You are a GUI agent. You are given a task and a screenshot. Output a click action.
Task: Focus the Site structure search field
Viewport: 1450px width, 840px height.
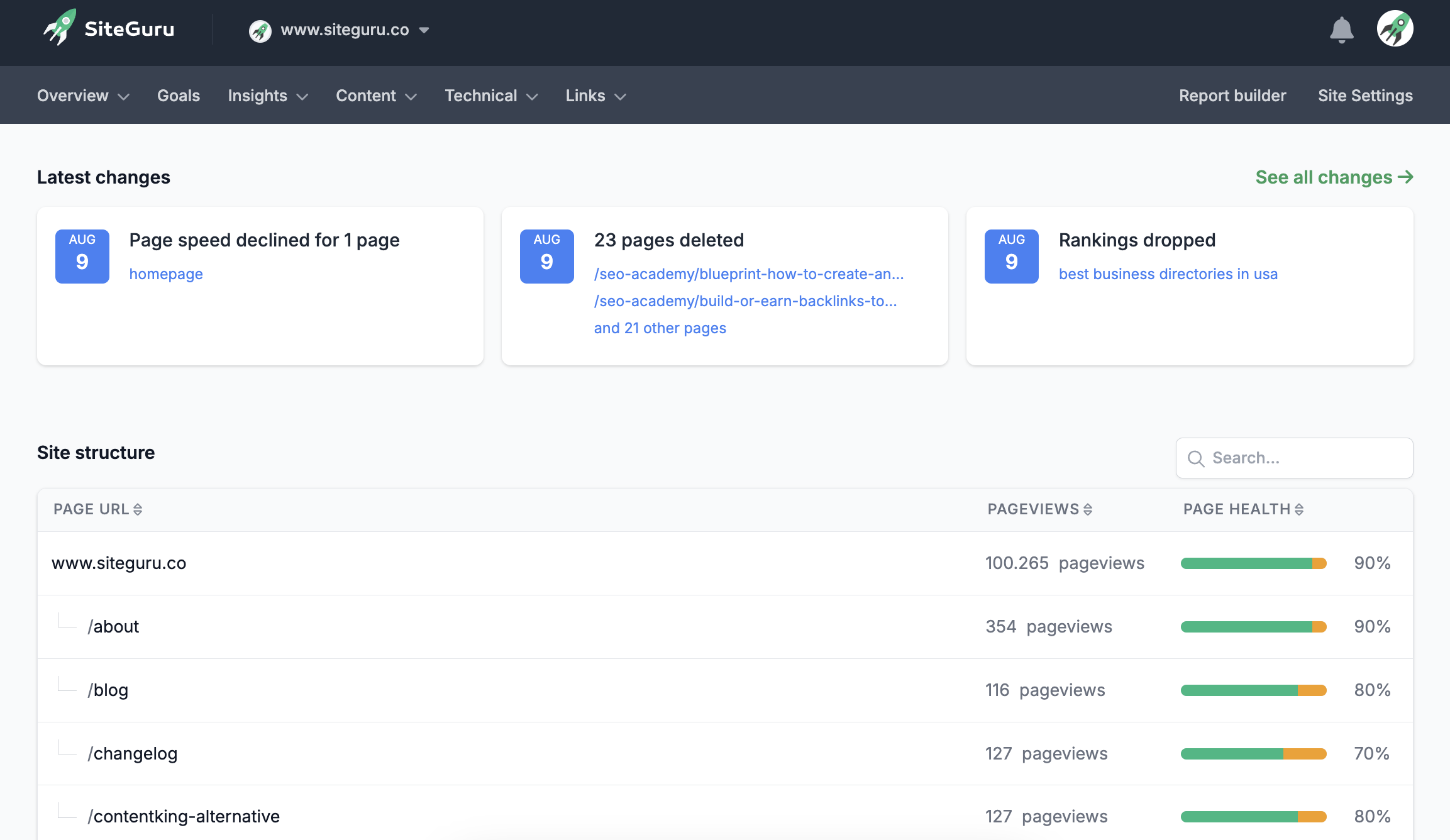1294,458
